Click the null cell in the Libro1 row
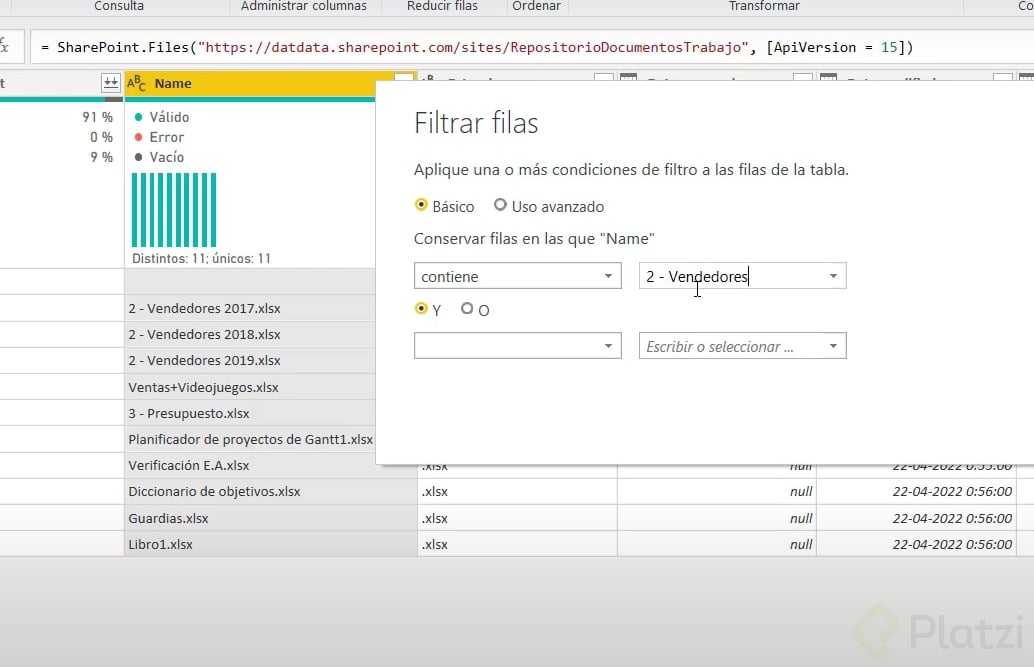Screen dimensions: 1034x667 coord(717,544)
